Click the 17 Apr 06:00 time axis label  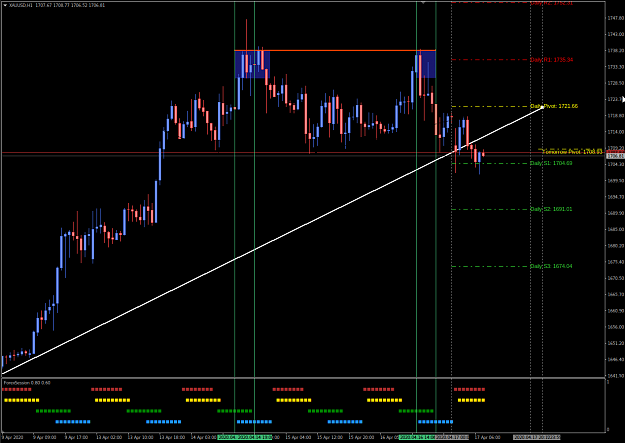[487, 437]
